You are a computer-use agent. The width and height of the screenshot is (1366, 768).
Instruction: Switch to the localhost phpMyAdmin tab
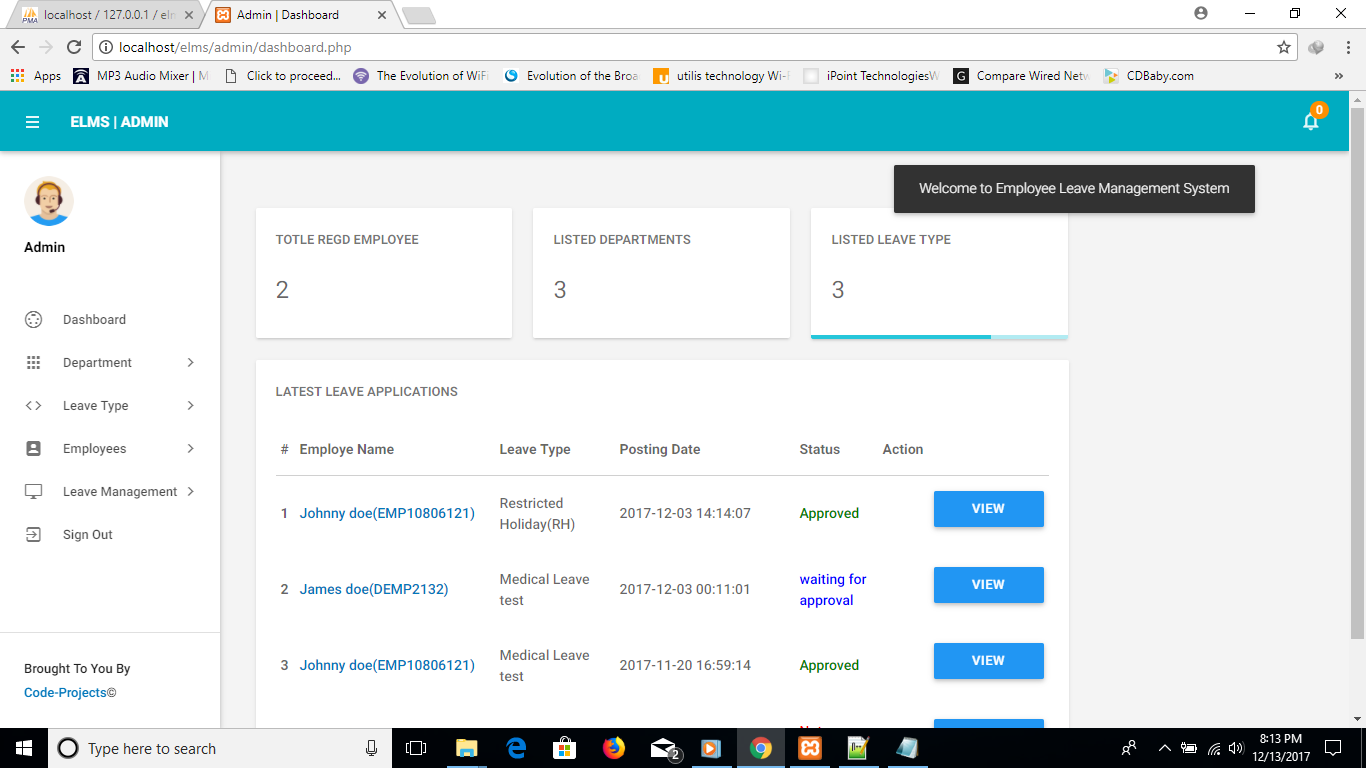(x=100, y=15)
